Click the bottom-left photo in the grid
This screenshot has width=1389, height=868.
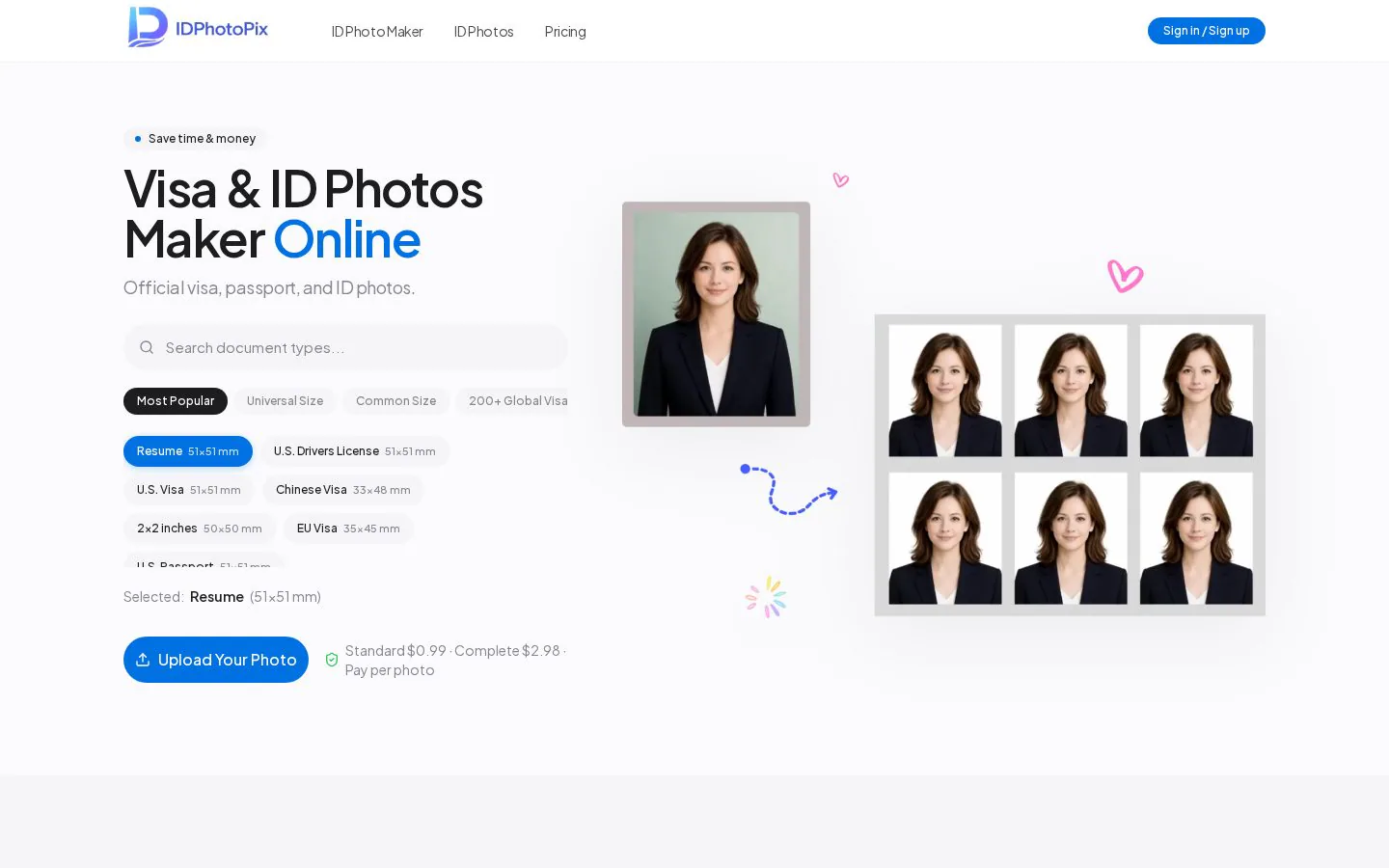click(x=945, y=538)
